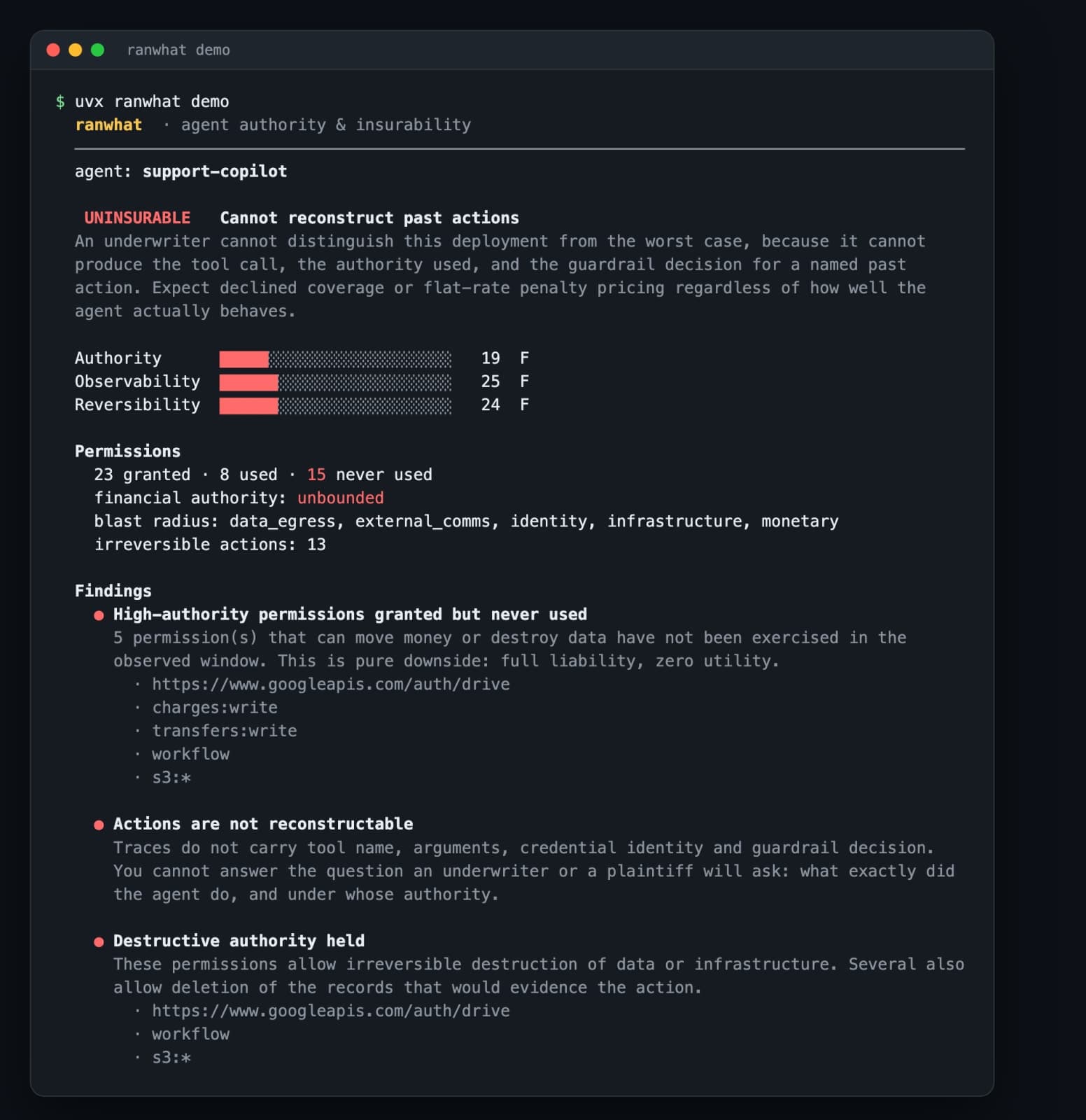Select the '23 granted' permissions count
The width and height of the screenshot is (1086, 1120).
click(x=142, y=475)
